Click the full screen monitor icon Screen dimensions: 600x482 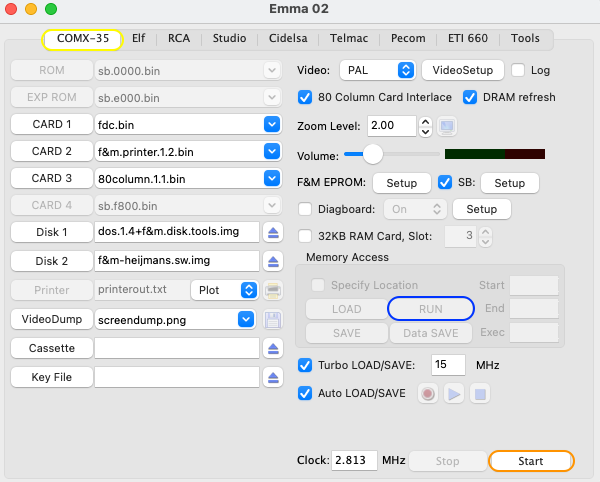[x=447, y=126]
